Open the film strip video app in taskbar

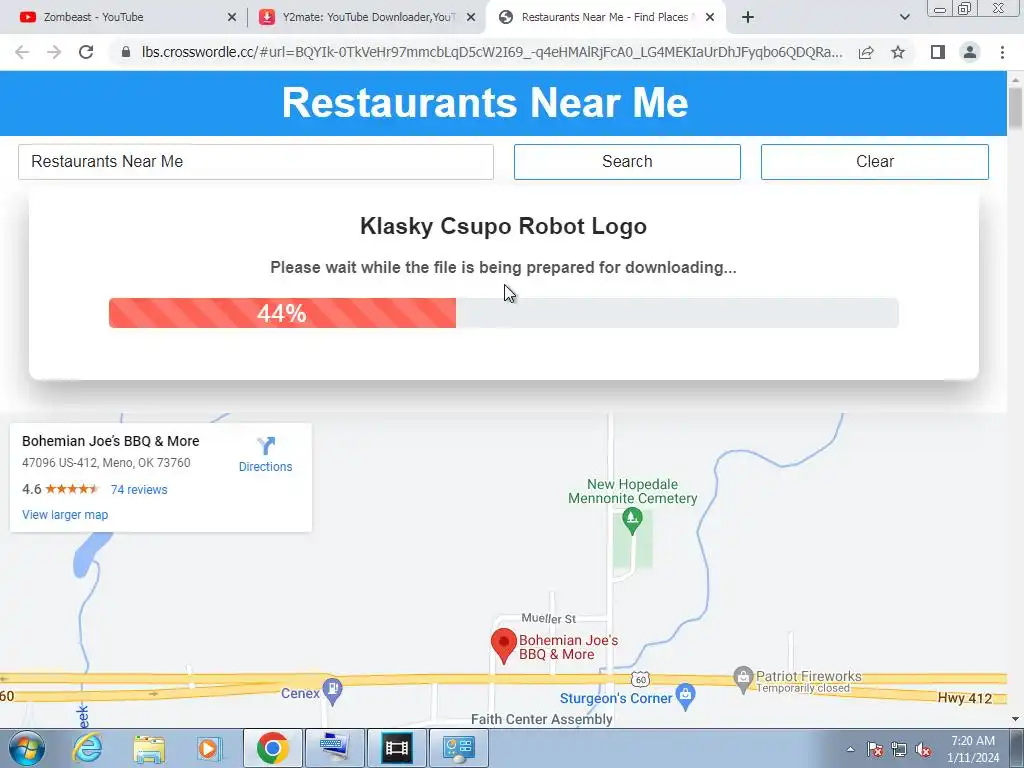[x=396, y=748]
